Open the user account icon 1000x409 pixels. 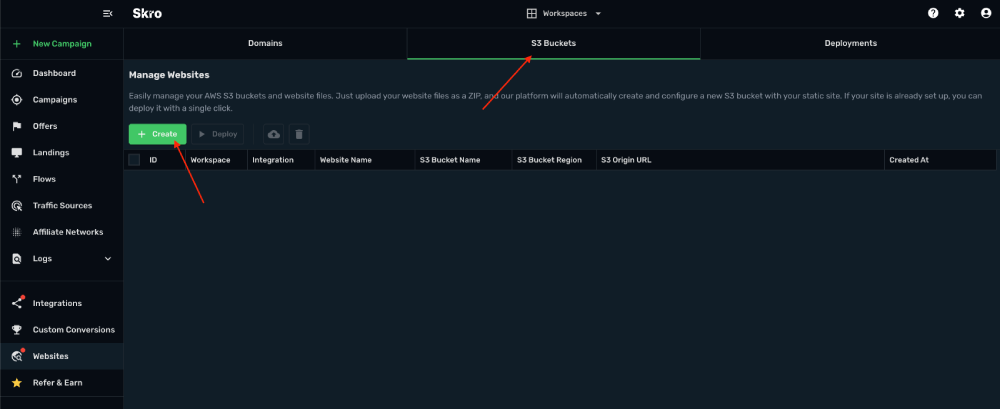pos(985,13)
